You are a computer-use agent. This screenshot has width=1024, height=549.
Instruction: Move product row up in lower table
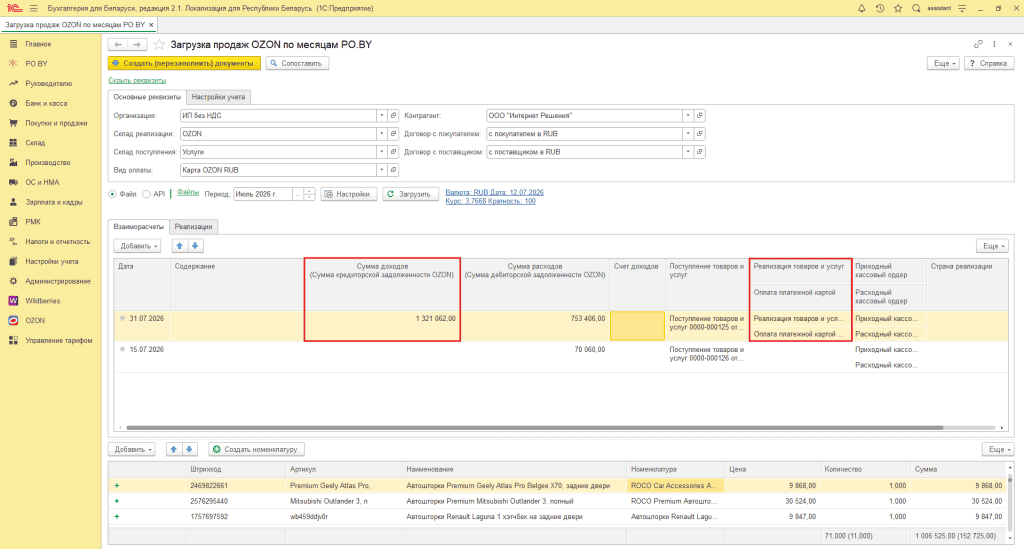click(174, 449)
